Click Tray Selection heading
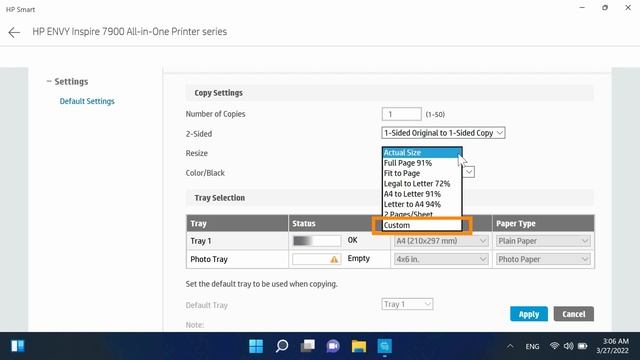This screenshot has height=360, width=640. coord(220,198)
